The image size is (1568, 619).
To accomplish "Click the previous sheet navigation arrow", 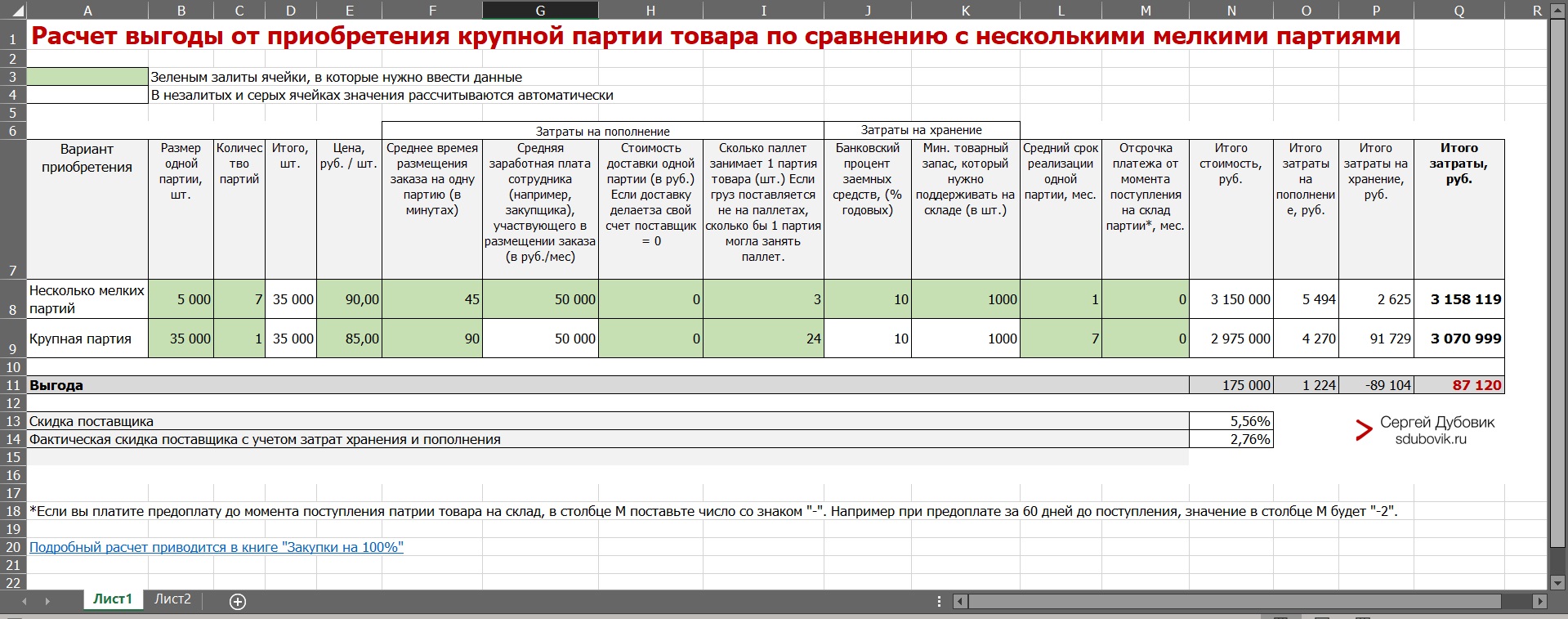I will pyautogui.click(x=25, y=602).
